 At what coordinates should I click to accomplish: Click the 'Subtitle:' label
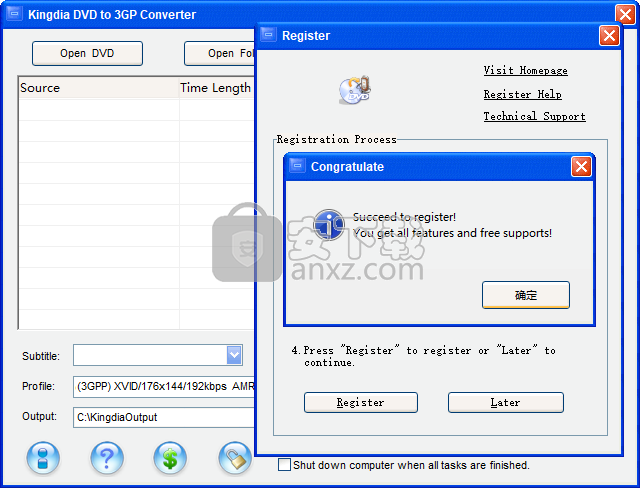[41, 356]
